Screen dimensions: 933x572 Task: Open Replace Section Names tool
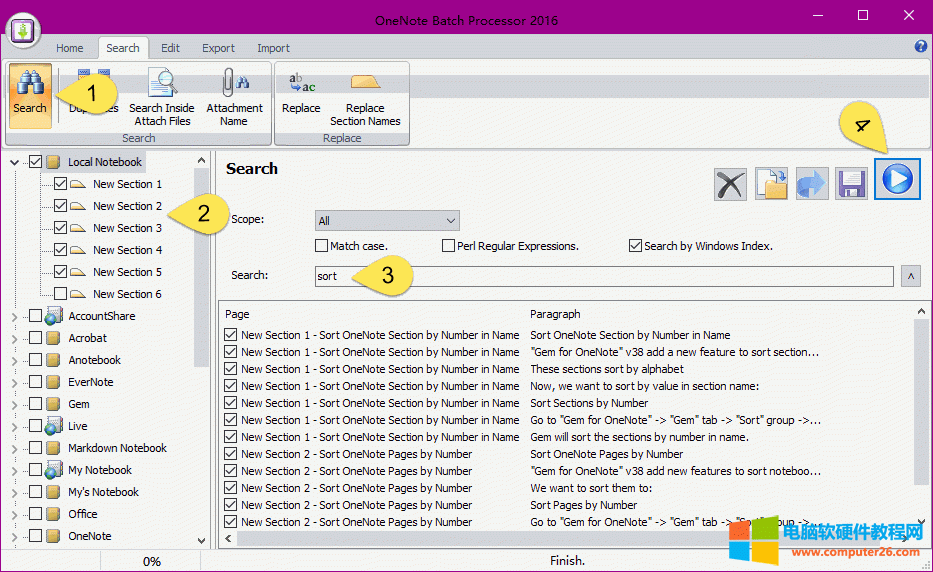tap(365, 98)
